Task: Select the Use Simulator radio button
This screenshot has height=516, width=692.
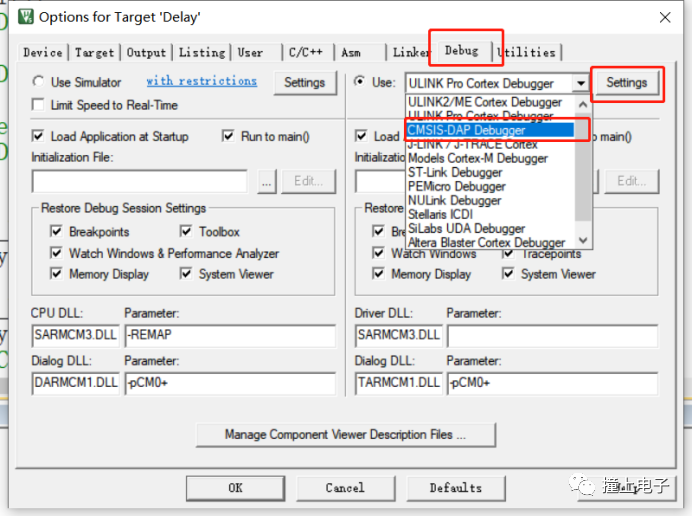Action: [x=38, y=82]
